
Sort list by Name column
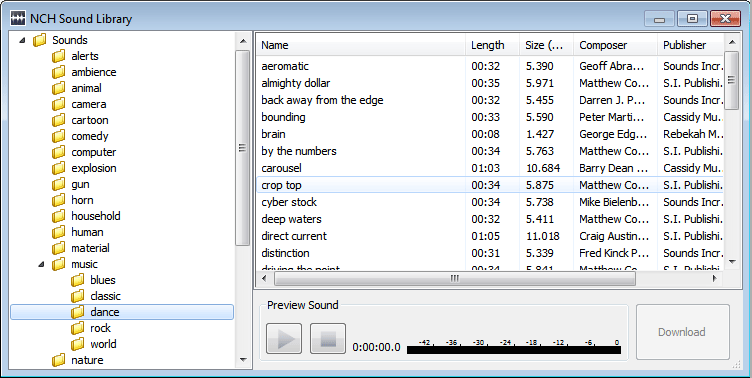coord(360,45)
